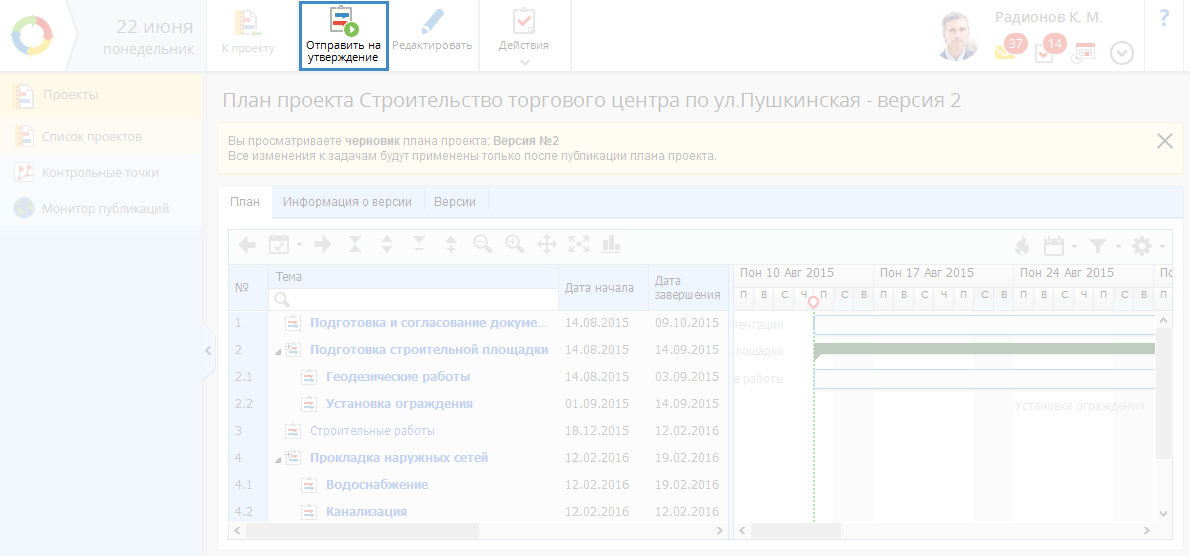Click the help question mark icon
This screenshot has width=1190, height=556.
[1164, 18]
